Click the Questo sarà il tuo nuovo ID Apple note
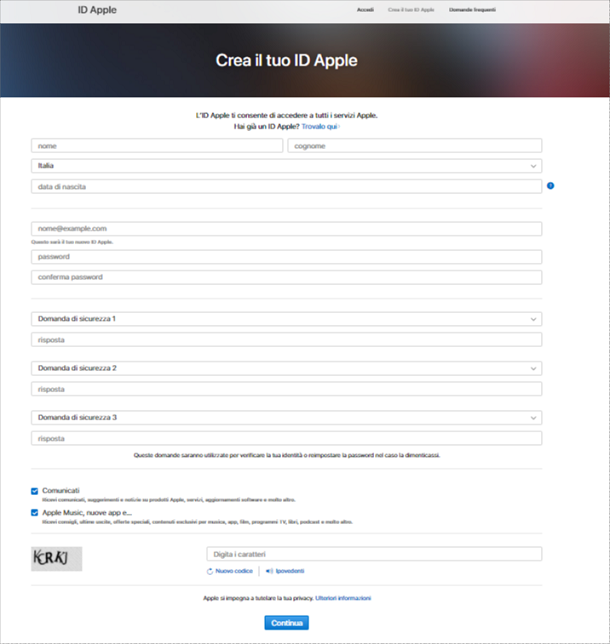The height and width of the screenshot is (644, 610). tap(72, 242)
